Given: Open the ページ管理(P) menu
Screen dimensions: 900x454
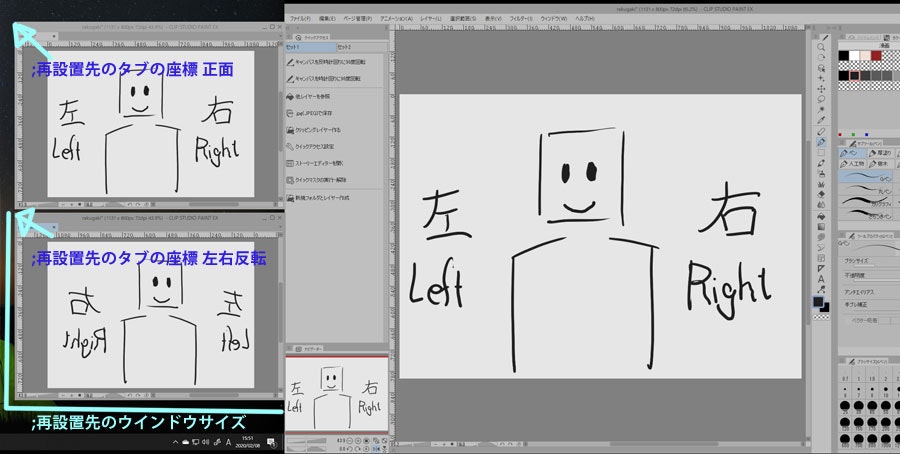Looking at the screenshot, I should pyautogui.click(x=358, y=18).
